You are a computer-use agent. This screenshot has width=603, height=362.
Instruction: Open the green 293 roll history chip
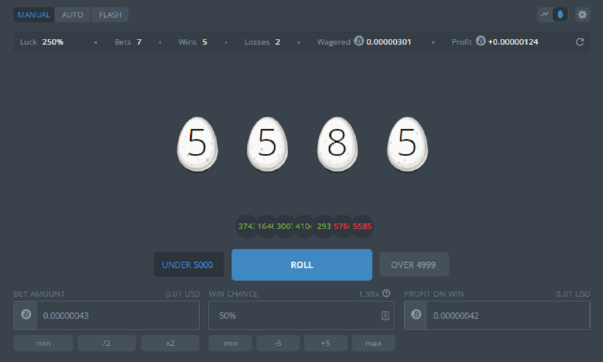coord(323,226)
